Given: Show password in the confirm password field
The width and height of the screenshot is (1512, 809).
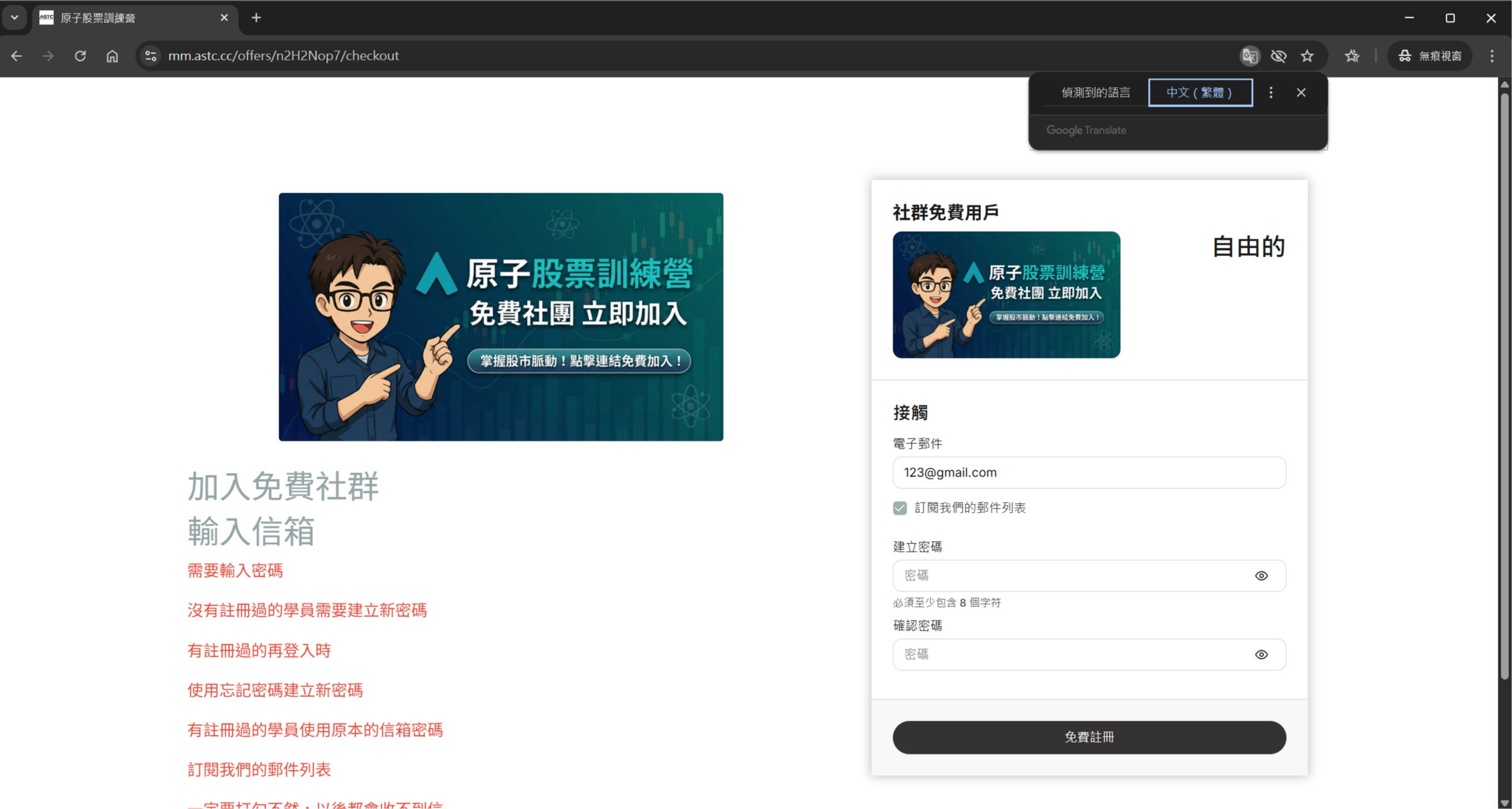Looking at the screenshot, I should coord(1261,654).
